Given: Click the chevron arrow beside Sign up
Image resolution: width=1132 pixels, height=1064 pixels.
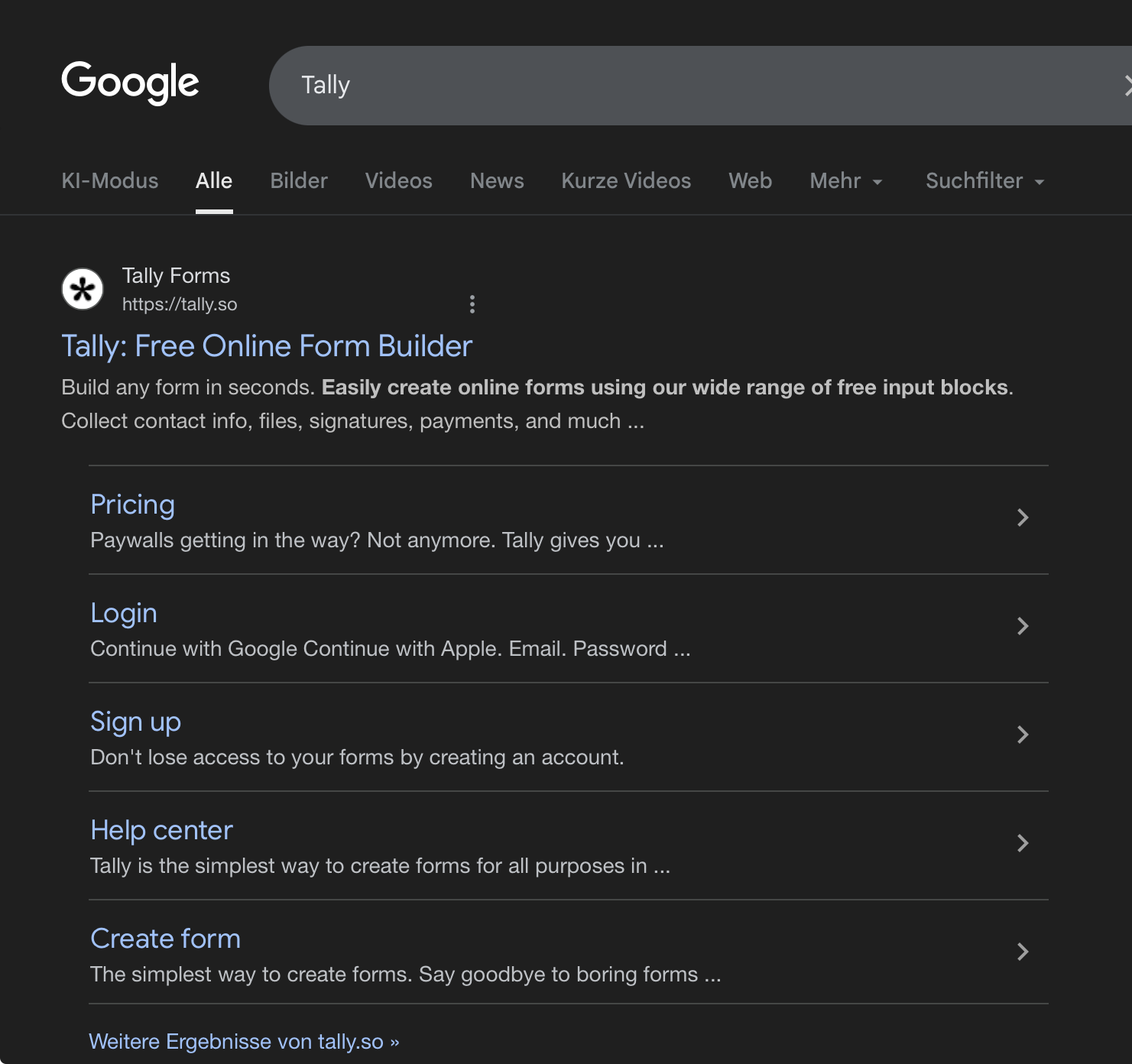Looking at the screenshot, I should pos(1023,735).
